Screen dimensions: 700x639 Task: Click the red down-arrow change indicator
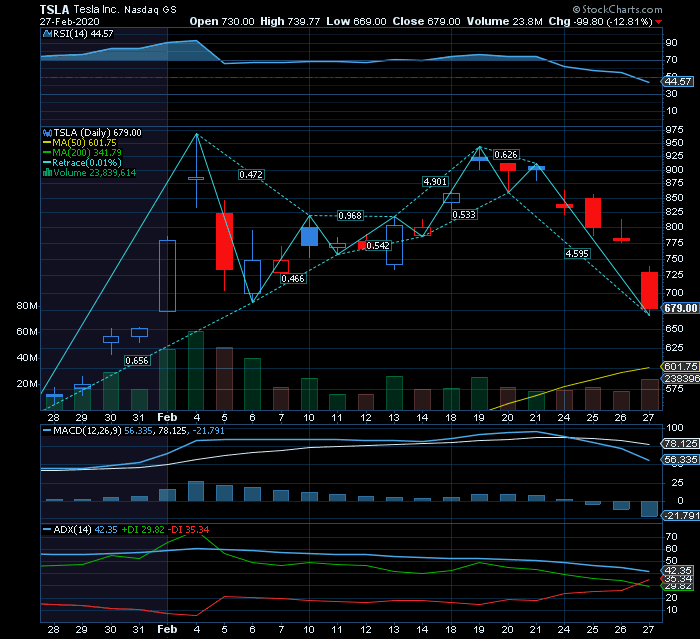[x=658, y=22]
